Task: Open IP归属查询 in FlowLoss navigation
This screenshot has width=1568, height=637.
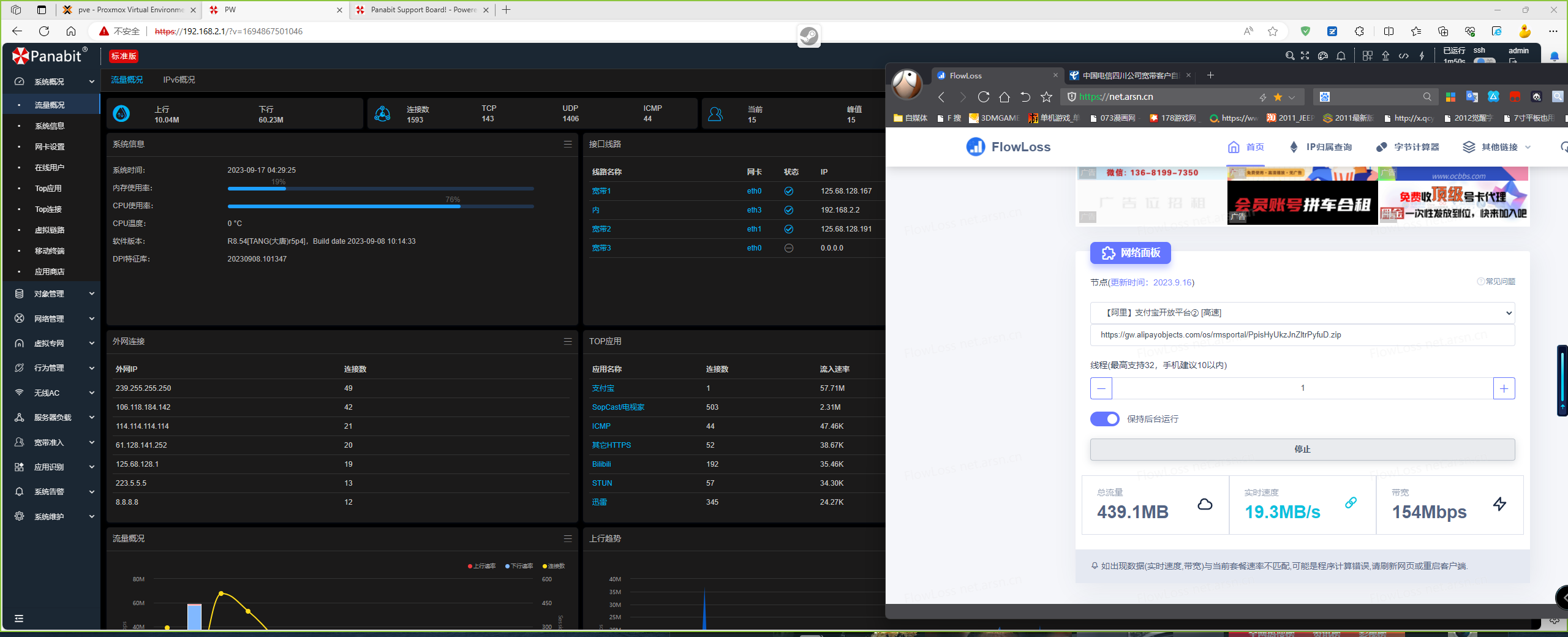Action: tap(1321, 147)
